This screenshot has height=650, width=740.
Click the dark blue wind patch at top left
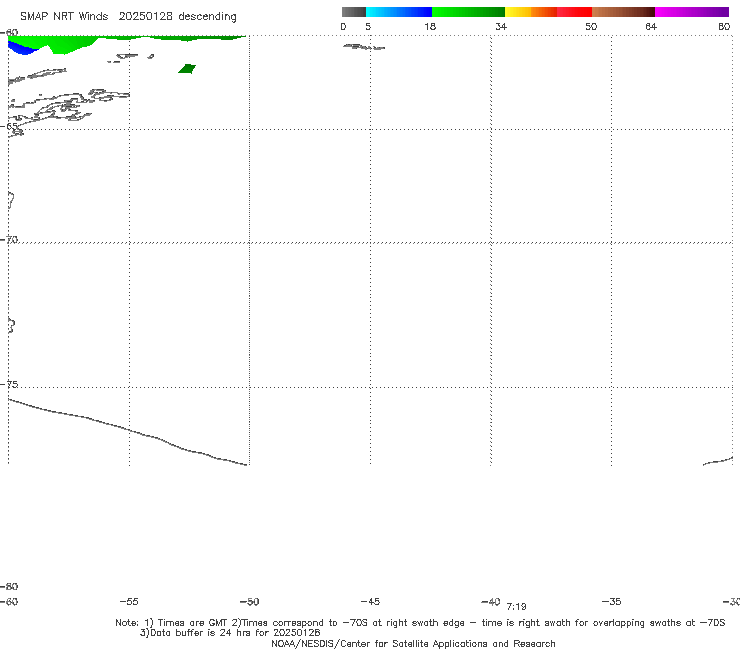pyautogui.click(x=21, y=48)
